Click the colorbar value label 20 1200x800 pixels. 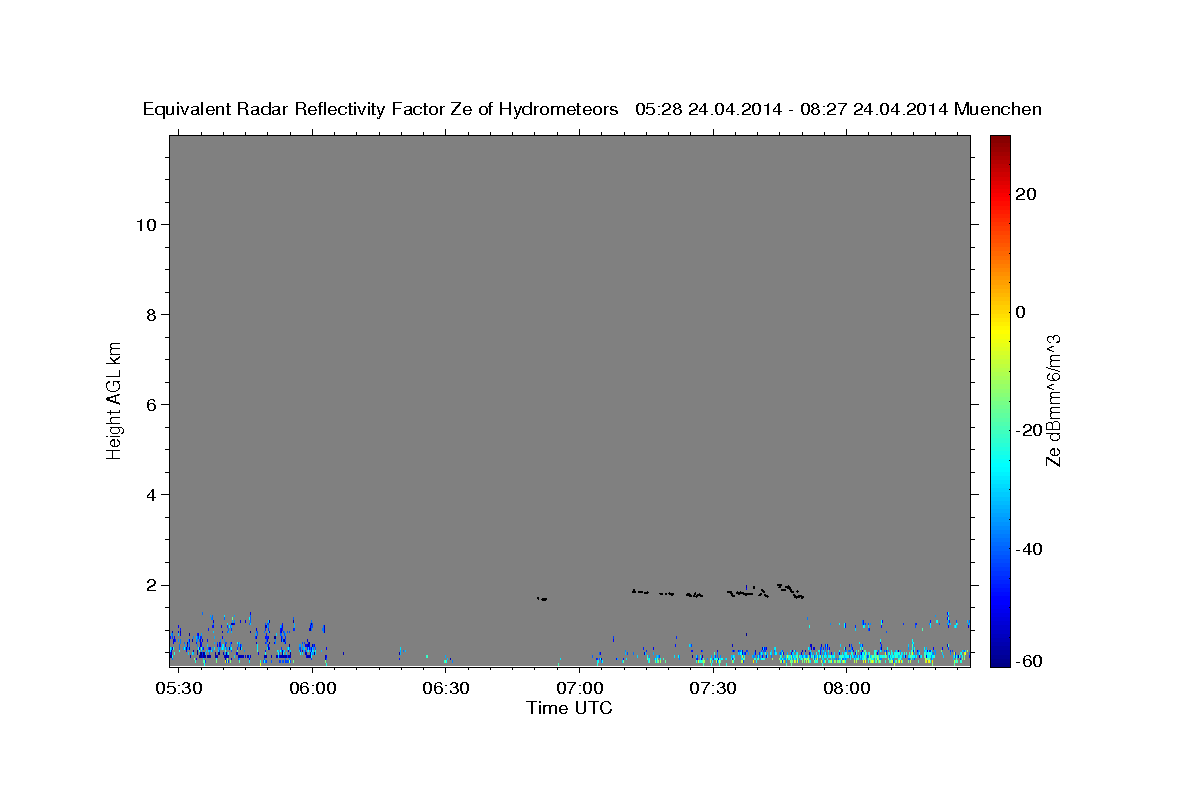1027,194
